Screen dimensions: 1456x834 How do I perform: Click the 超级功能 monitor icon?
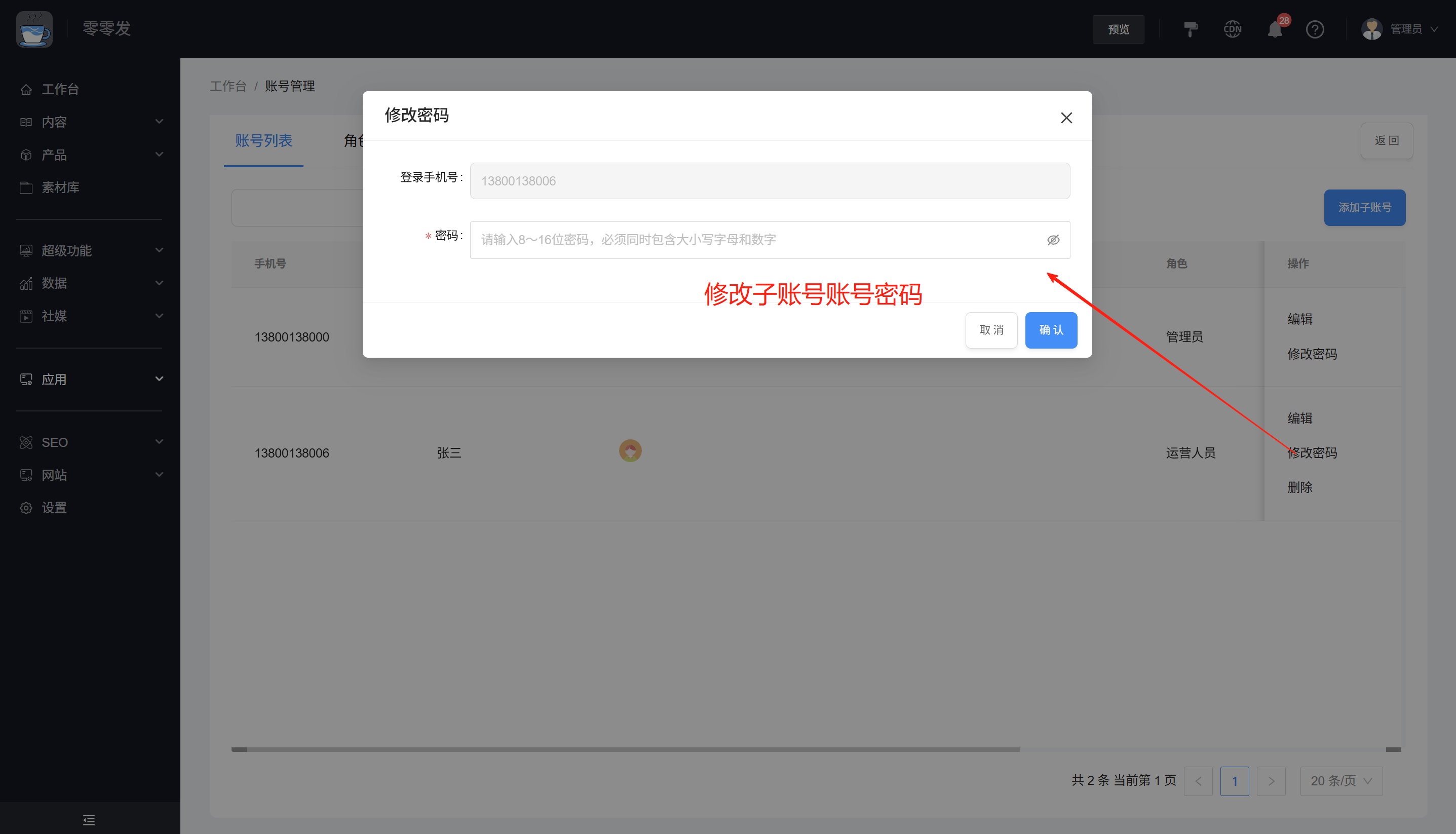pyautogui.click(x=26, y=250)
